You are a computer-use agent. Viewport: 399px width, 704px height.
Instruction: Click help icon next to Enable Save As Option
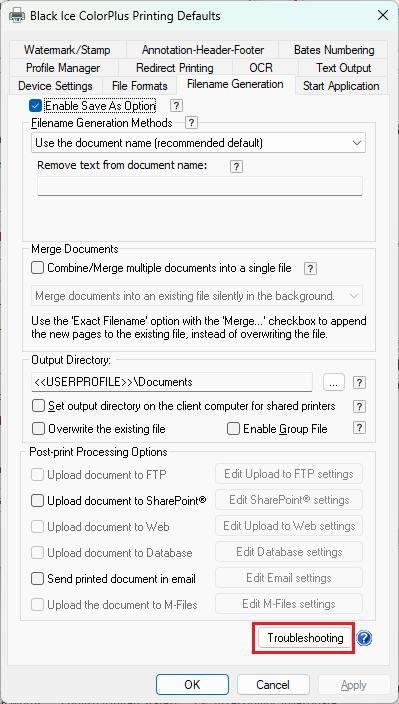coord(176,106)
